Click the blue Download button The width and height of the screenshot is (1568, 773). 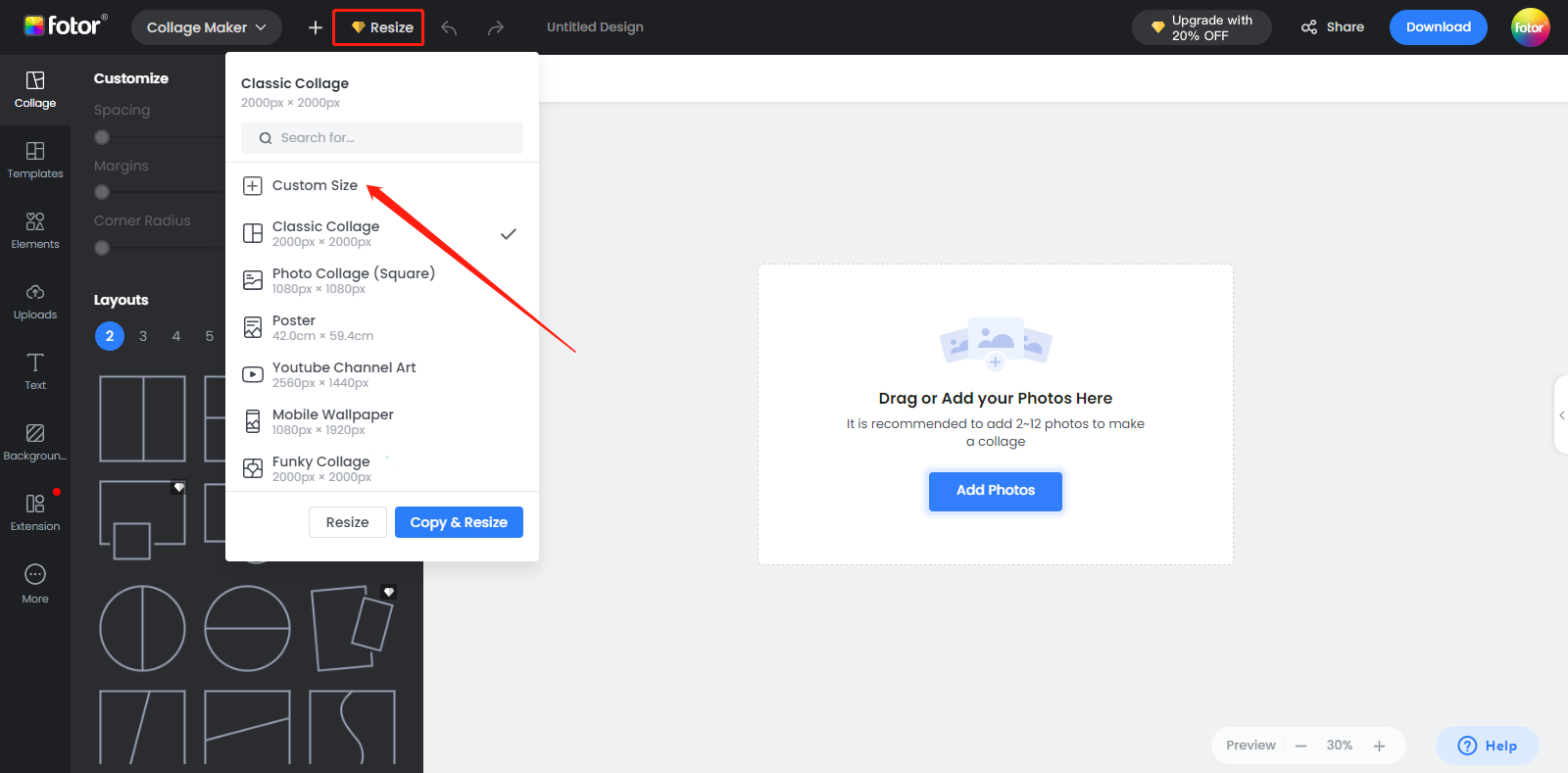tap(1438, 27)
